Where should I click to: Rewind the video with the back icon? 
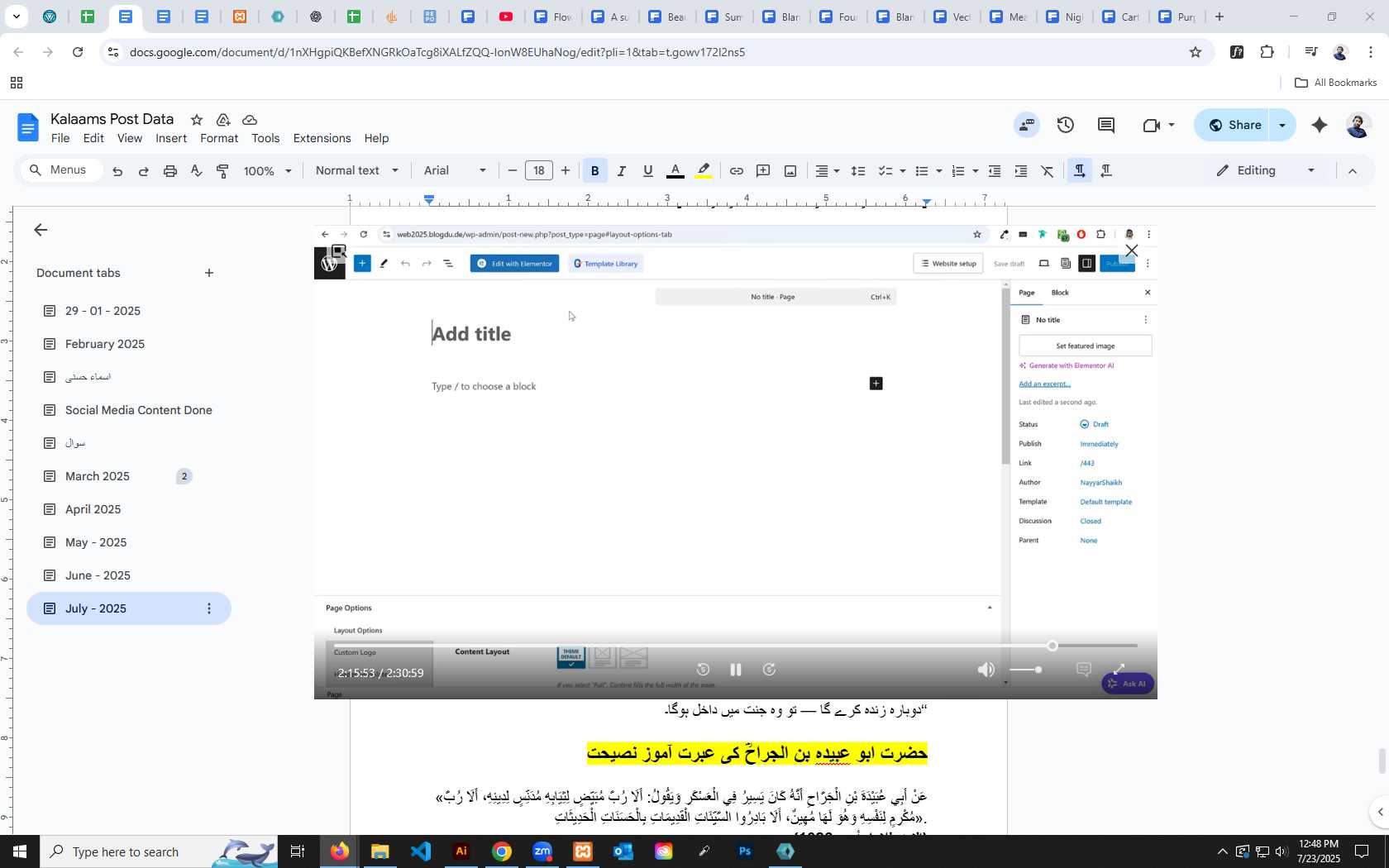[x=703, y=670]
